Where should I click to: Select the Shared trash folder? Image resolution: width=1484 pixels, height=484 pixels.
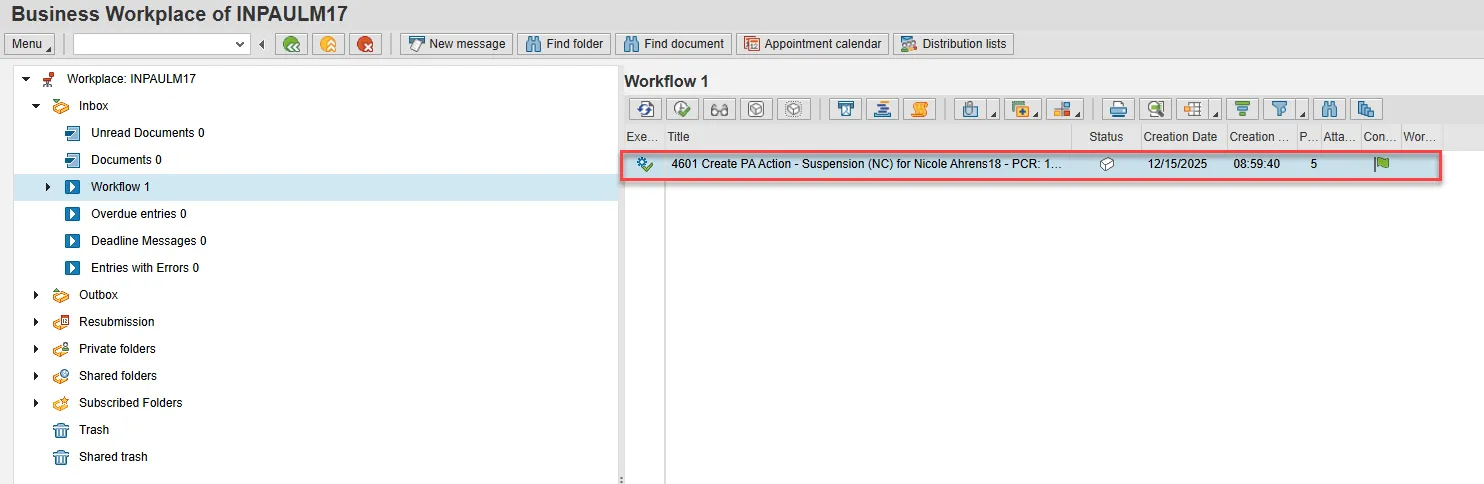(x=113, y=457)
